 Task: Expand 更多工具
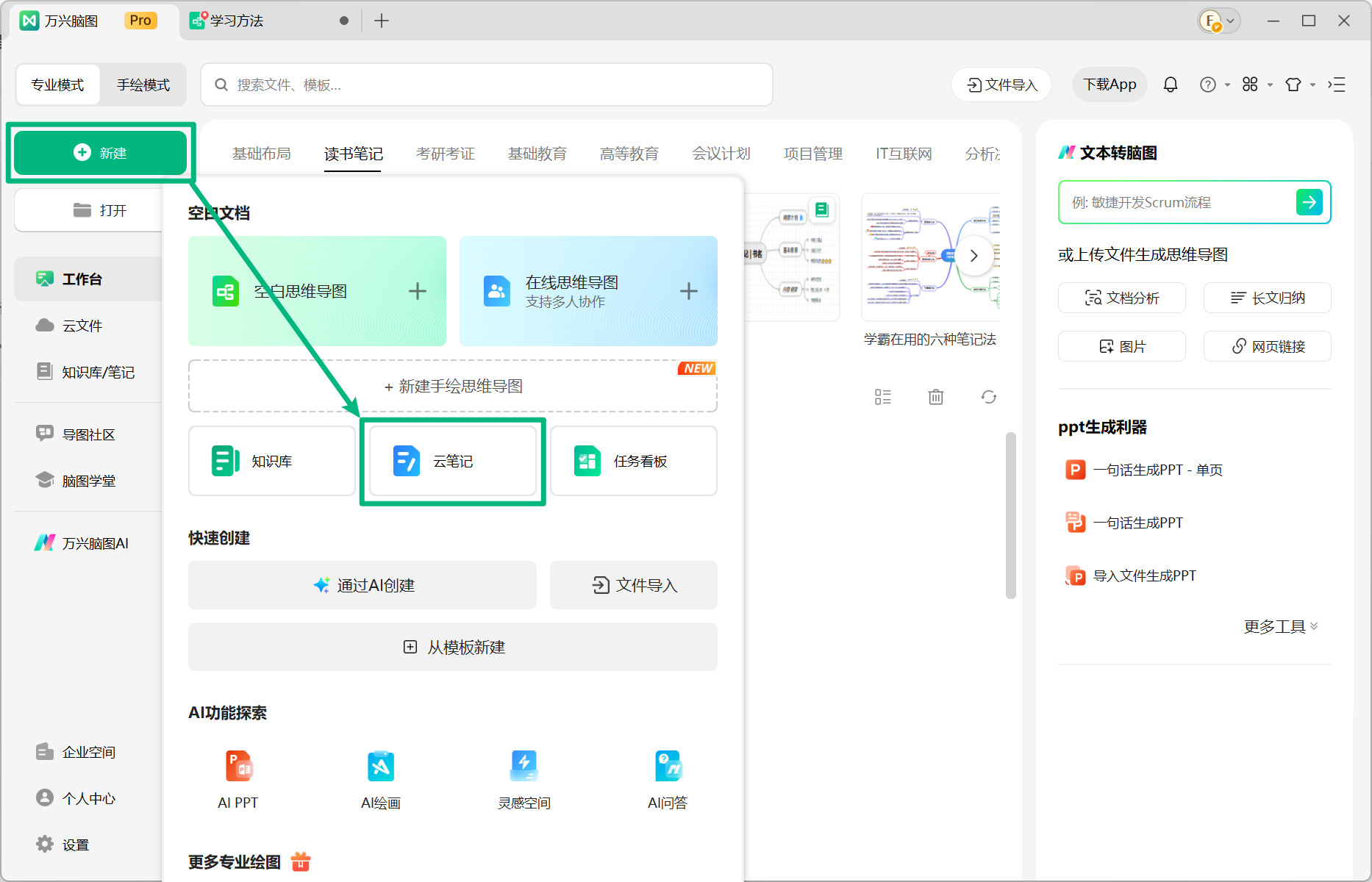click(1281, 626)
